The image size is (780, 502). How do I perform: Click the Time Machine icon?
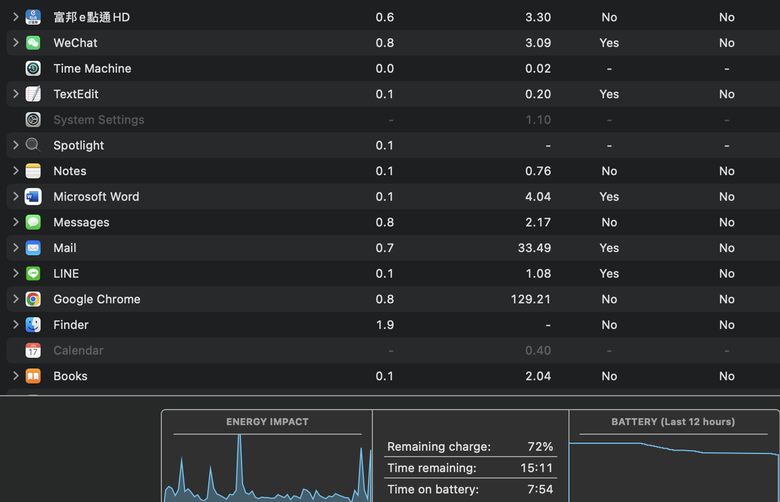tap(33, 68)
